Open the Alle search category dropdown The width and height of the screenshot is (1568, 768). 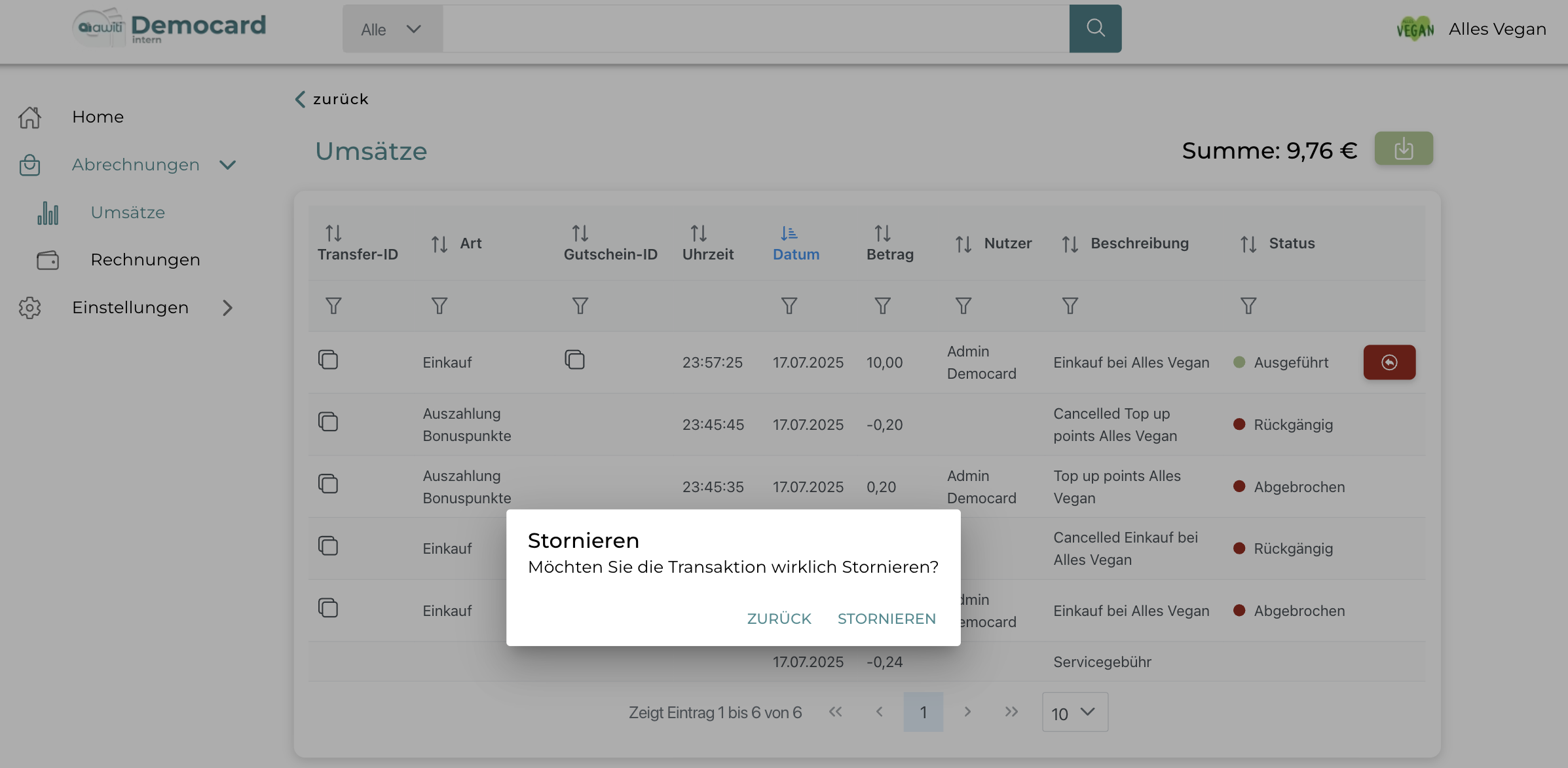pyautogui.click(x=392, y=29)
